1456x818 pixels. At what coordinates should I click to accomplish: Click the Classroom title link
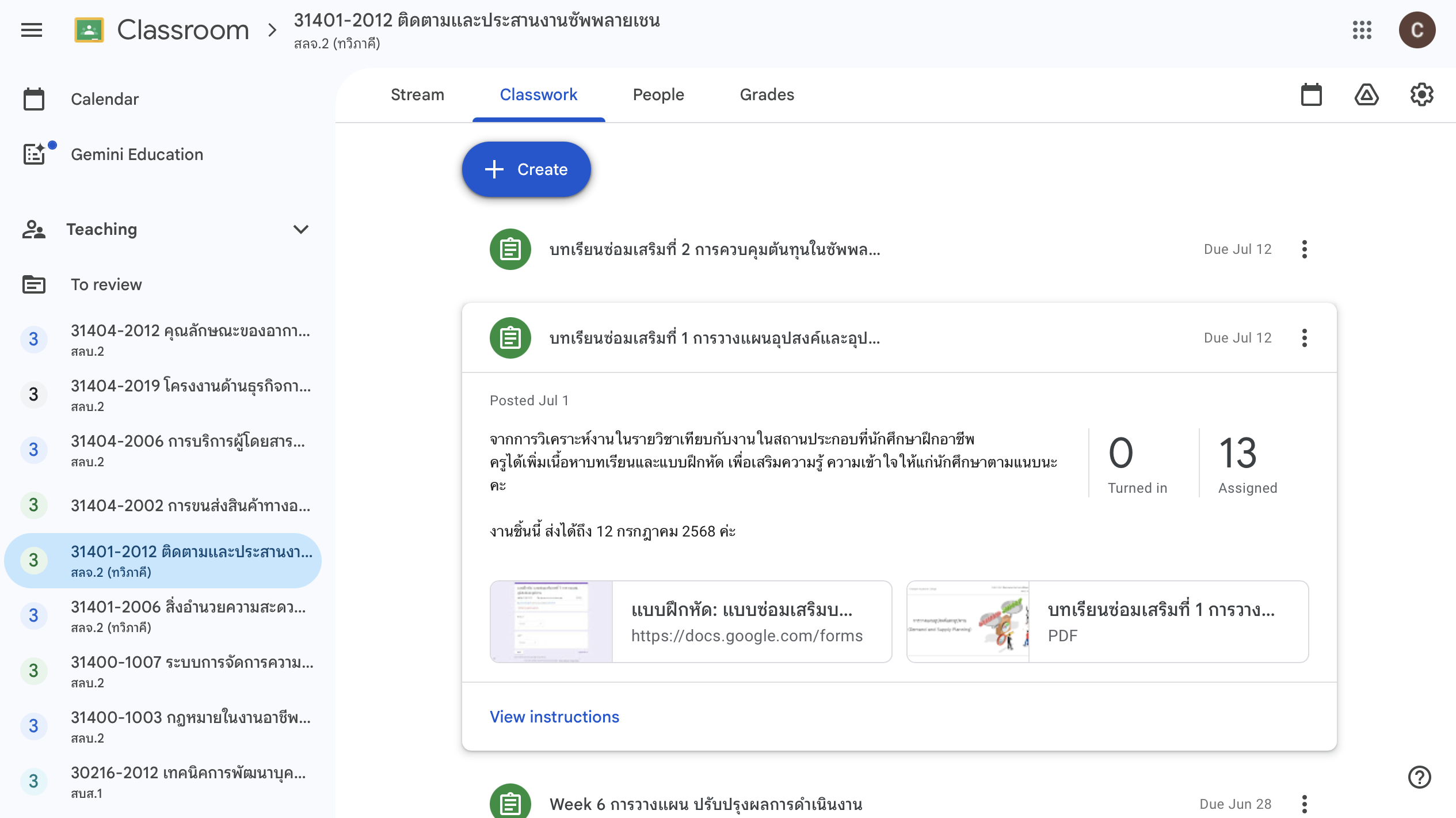click(x=183, y=30)
